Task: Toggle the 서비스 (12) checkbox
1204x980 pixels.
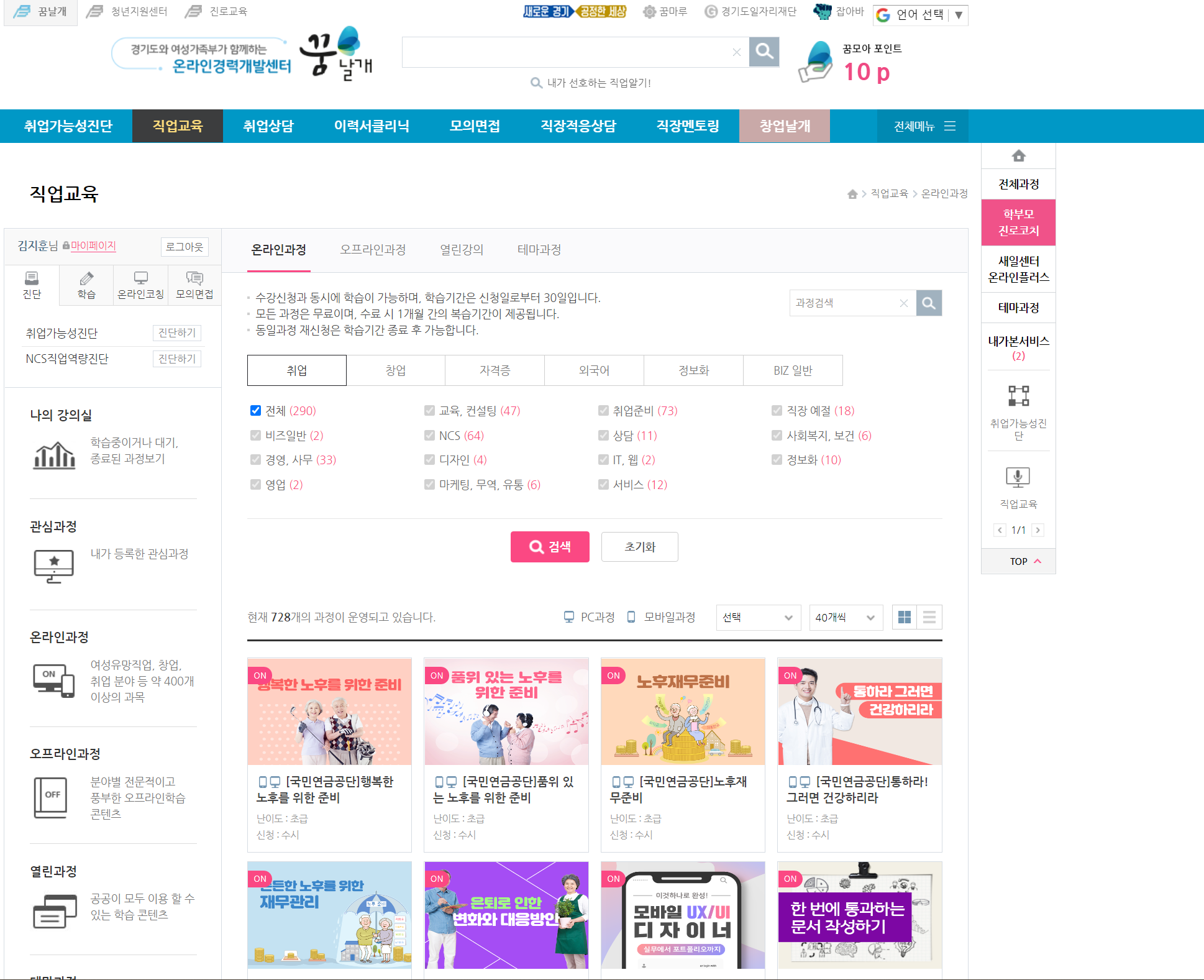Action: [603, 485]
